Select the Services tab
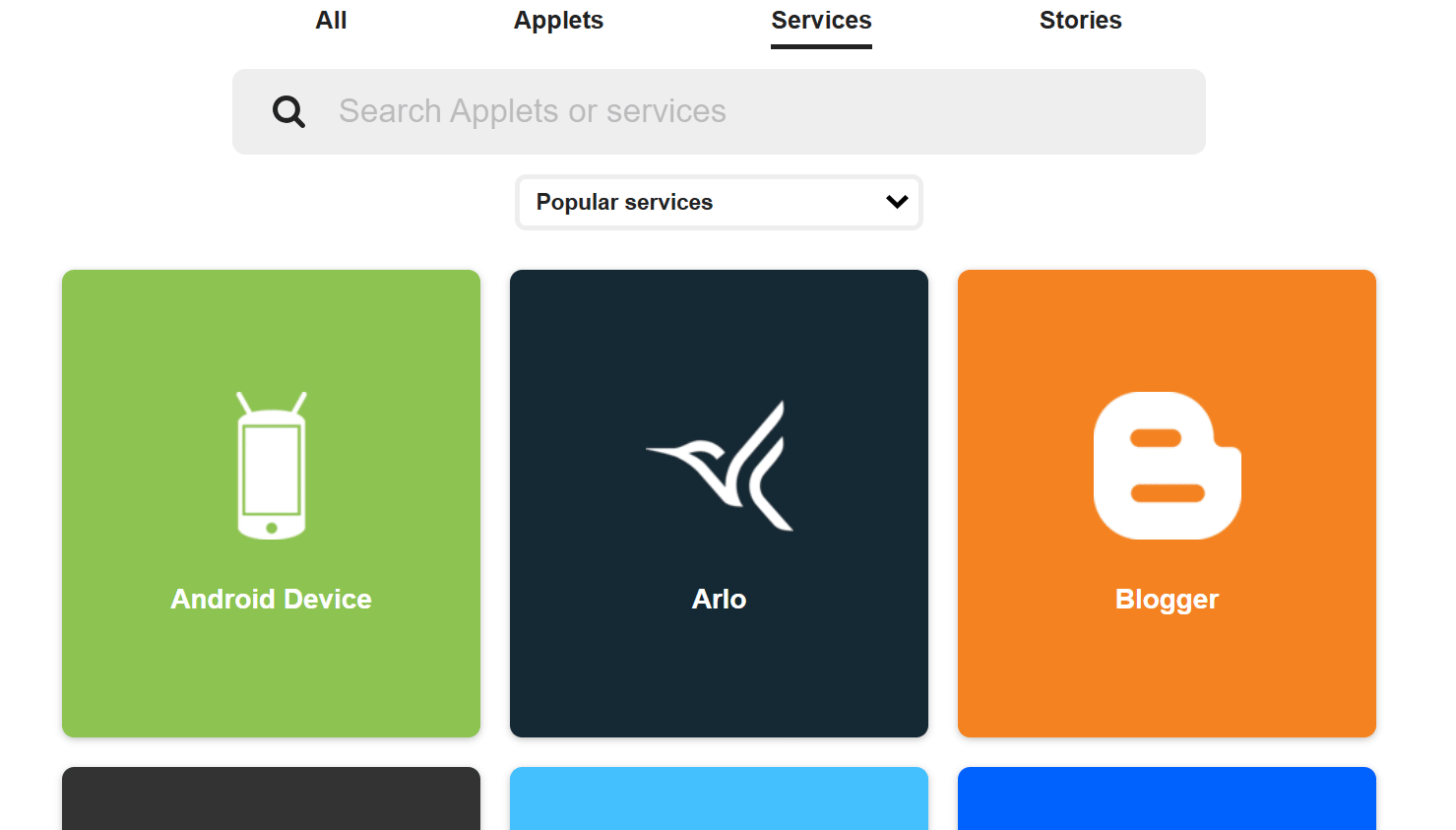Viewport: 1456px width, 830px height. pos(821,21)
